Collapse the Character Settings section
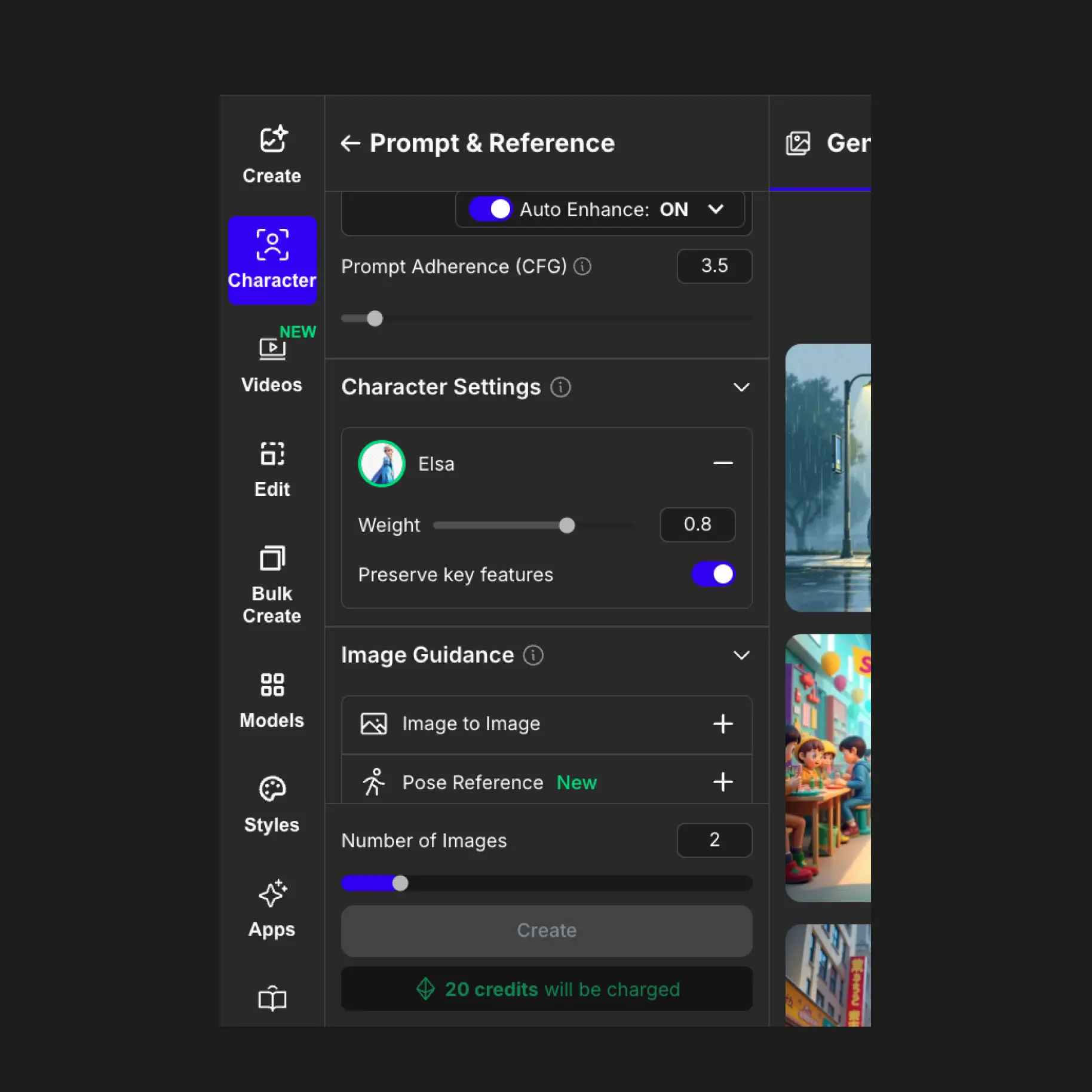 741,387
